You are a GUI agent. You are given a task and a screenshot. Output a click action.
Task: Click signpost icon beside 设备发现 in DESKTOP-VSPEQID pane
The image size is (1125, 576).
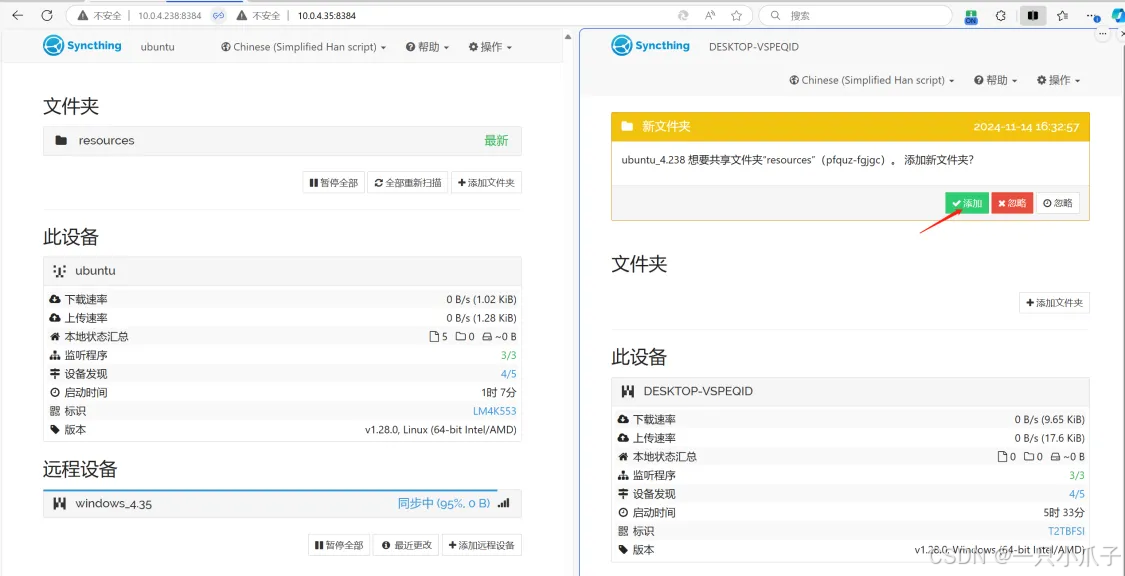pos(623,494)
